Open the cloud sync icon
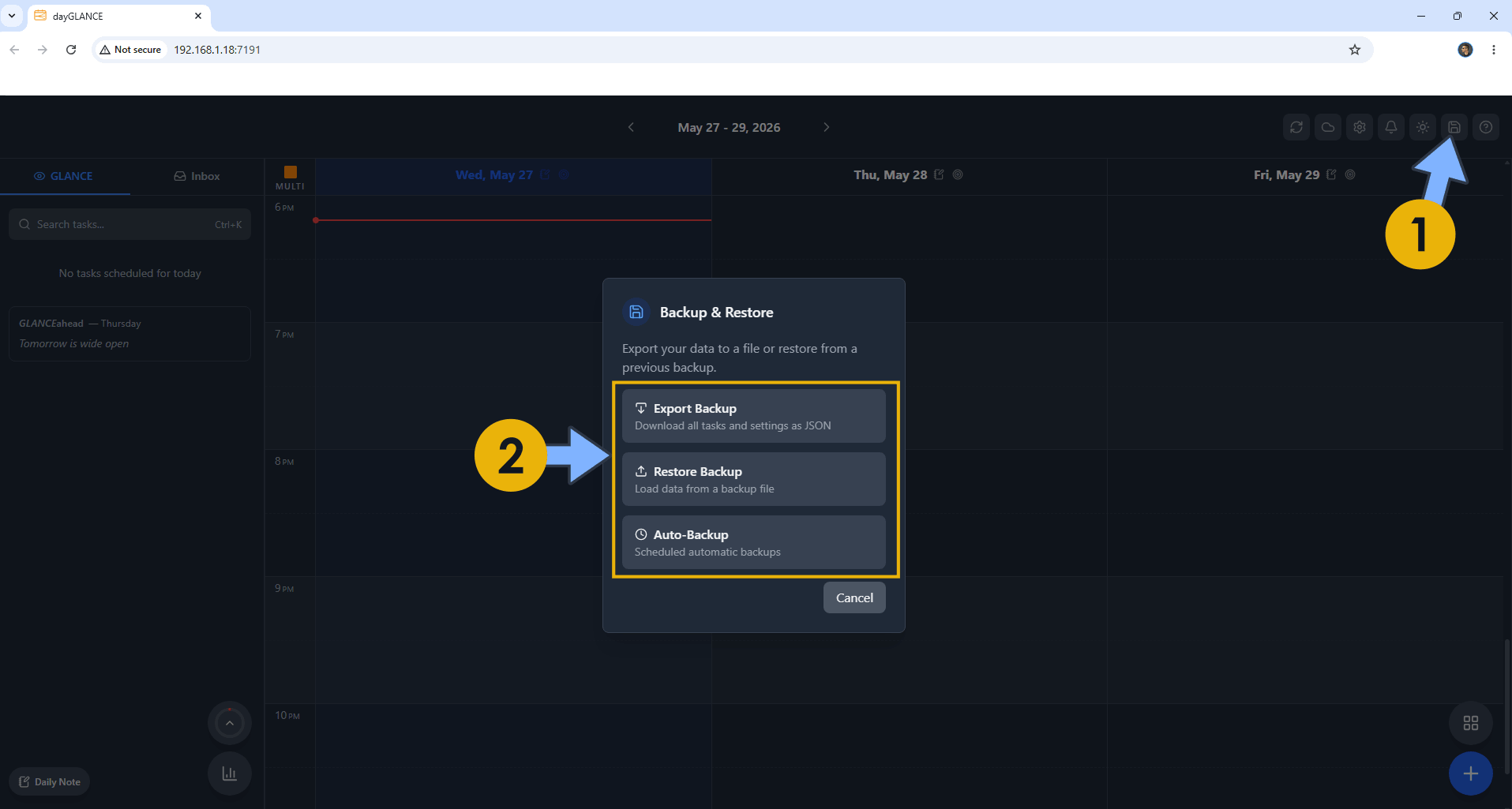The width and height of the screenshot is (1512, 809). (1328, 127)
